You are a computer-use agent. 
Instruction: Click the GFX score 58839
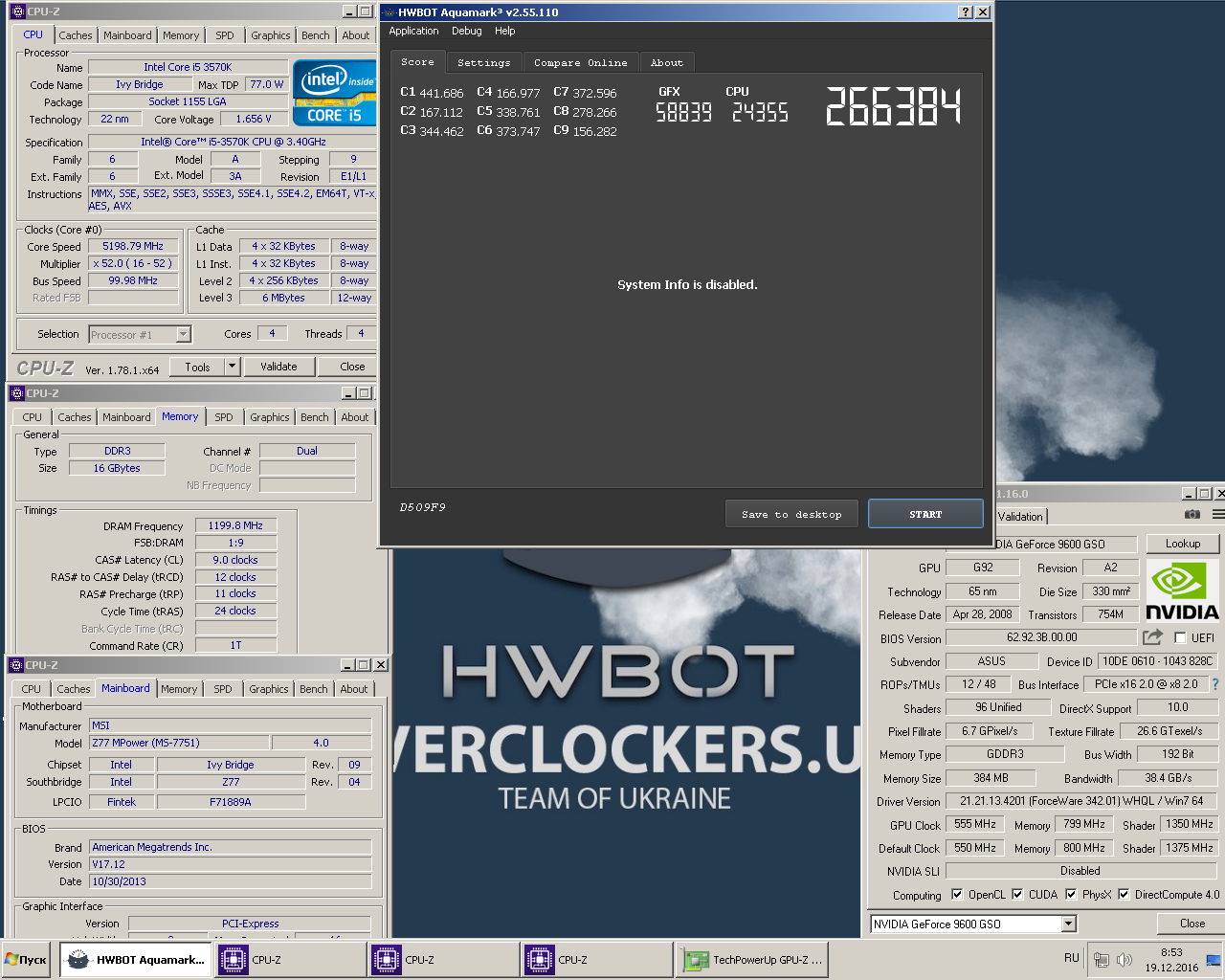pyautogui.click(x=683, y=113)
